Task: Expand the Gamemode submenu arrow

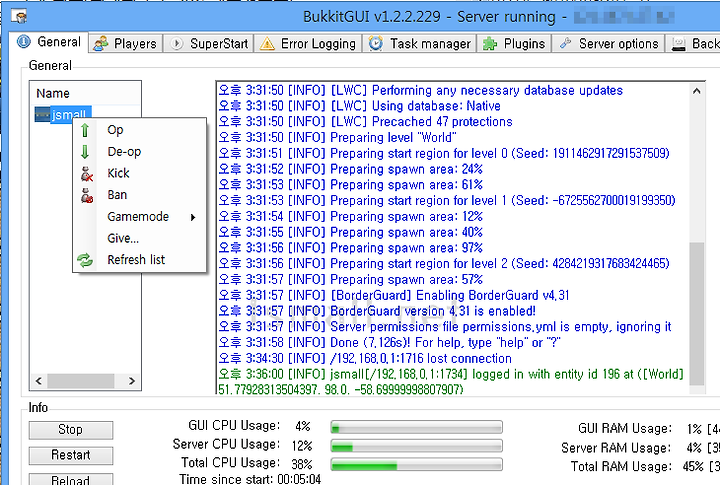Action: pos(193,217)
